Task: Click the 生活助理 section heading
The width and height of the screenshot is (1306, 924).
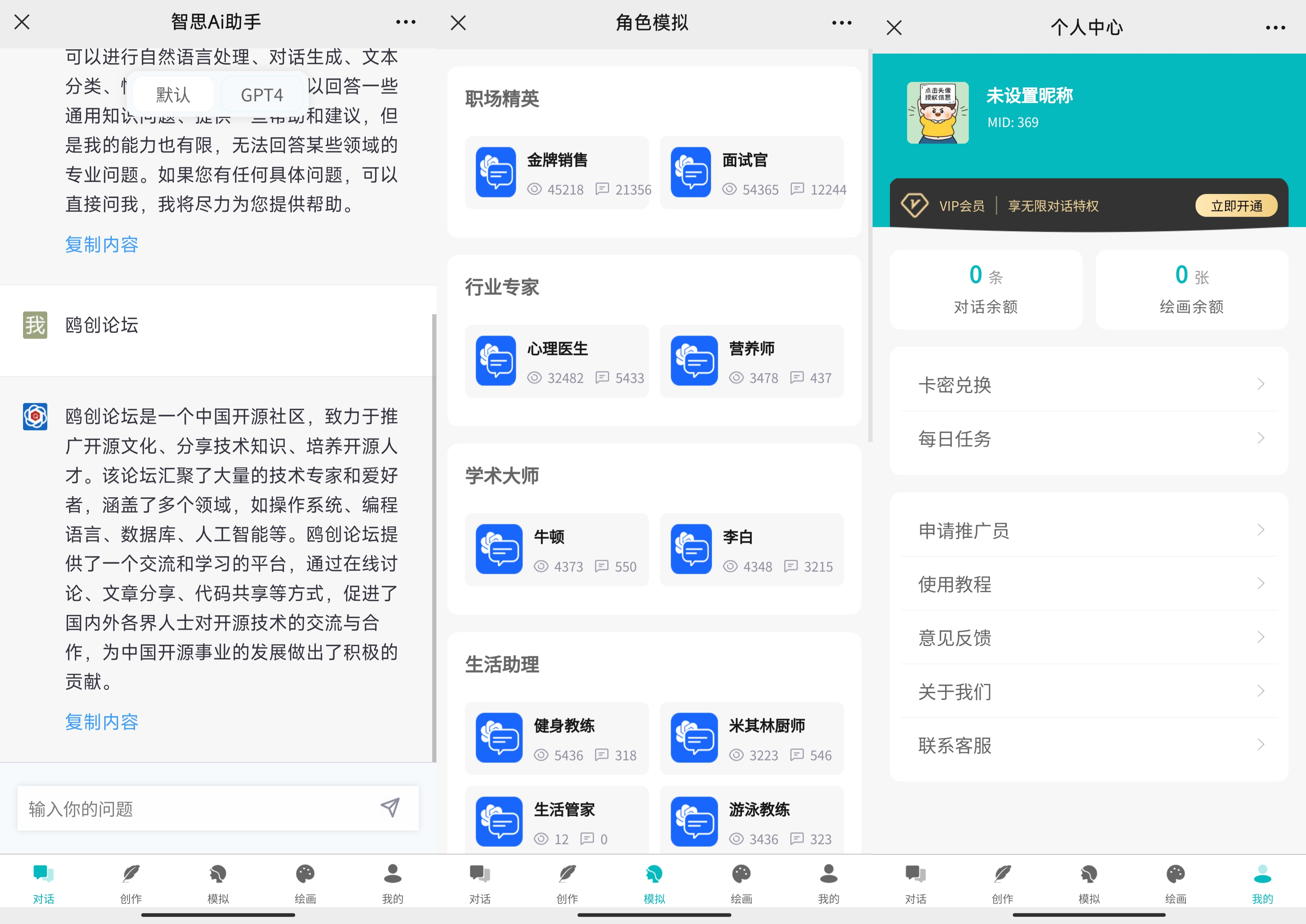Action: pyautogui.click(x=502, y=664)
